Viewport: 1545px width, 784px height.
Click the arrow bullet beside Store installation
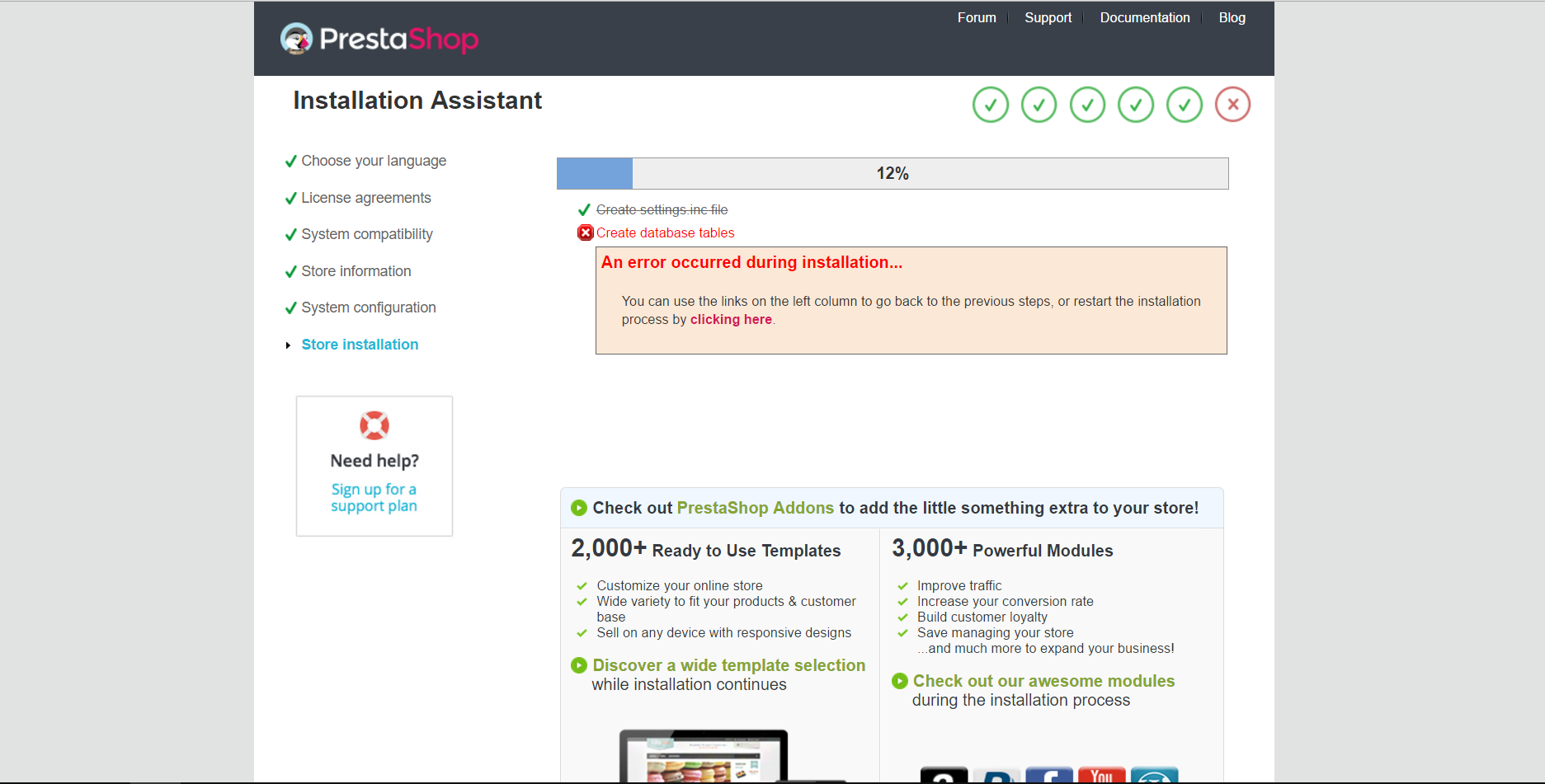click(x=288, y=345)
